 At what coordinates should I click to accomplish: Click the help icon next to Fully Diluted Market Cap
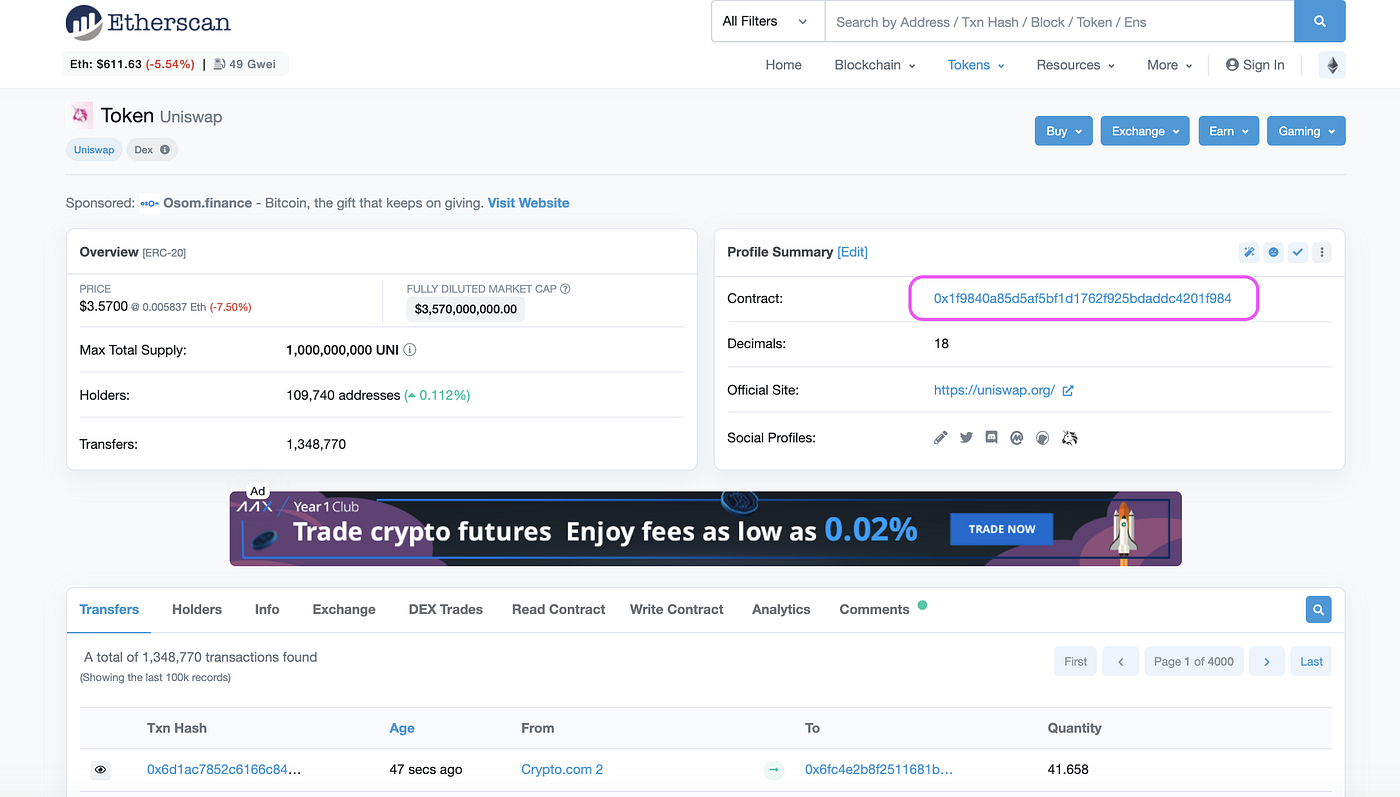pos(565,289)
